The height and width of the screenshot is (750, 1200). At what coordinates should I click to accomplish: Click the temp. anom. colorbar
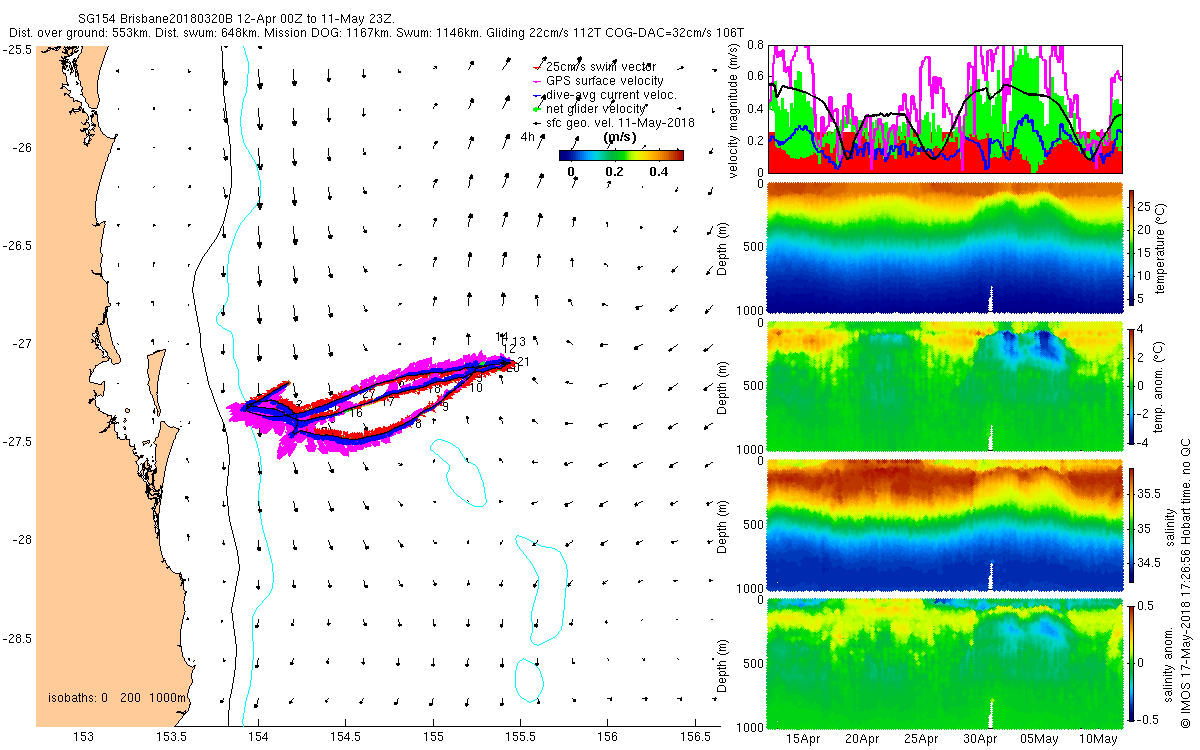click(1132, 384)
